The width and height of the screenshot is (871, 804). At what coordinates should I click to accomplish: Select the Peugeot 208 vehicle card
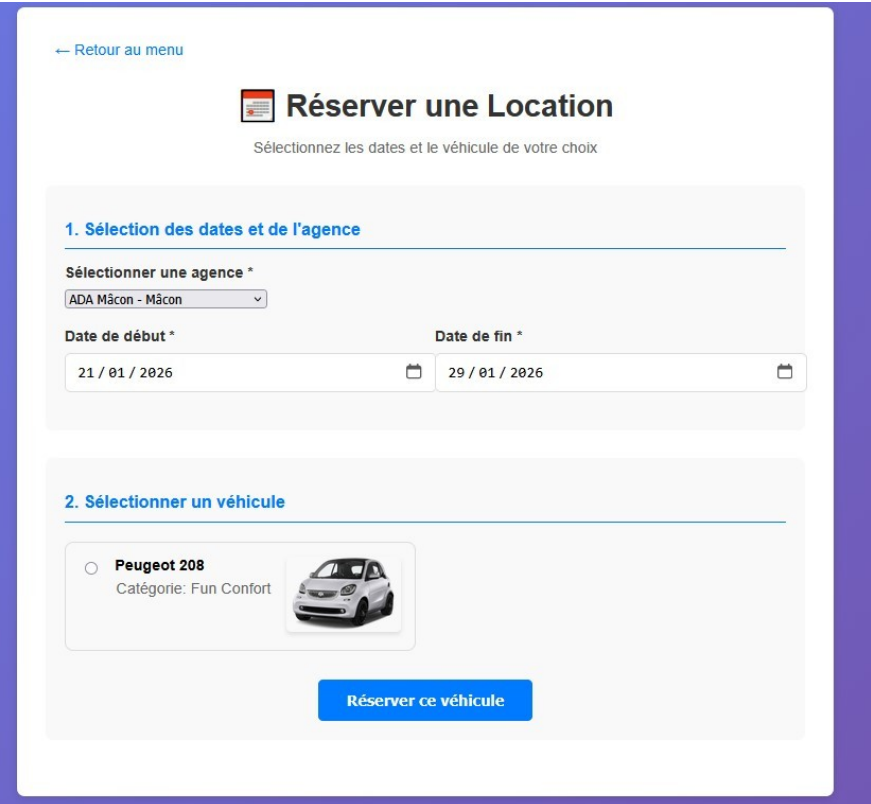point(240,597)
